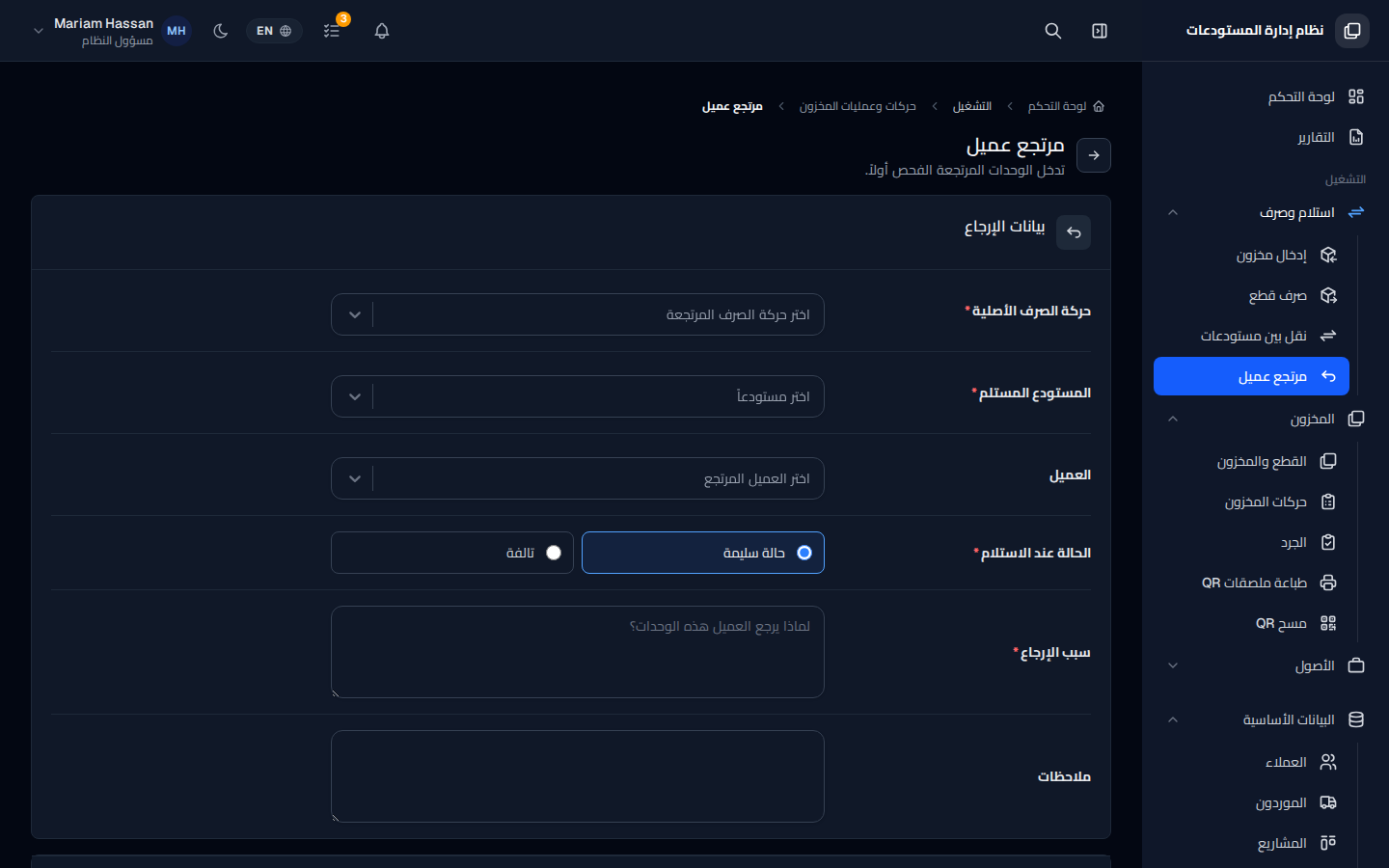Click التشغيل breadcrumb link
The height and width of the screenshot is (868, 1389).
(x=972, y=106)
